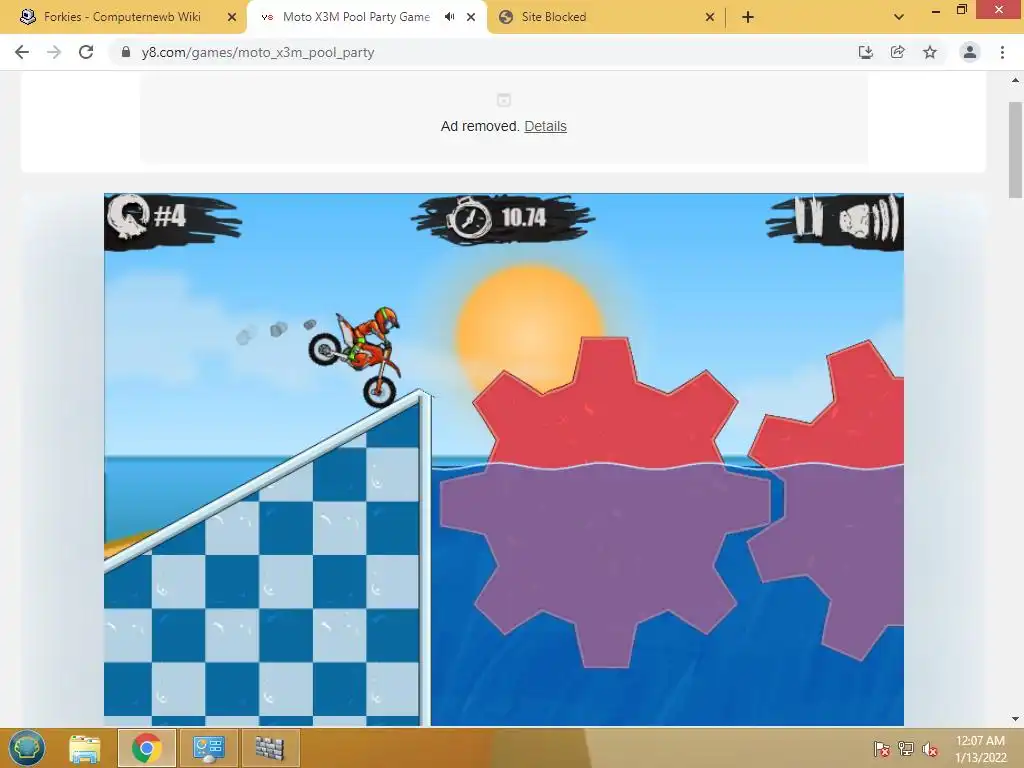
Task: Mute the tab via audio indicator
Action: 449,17
